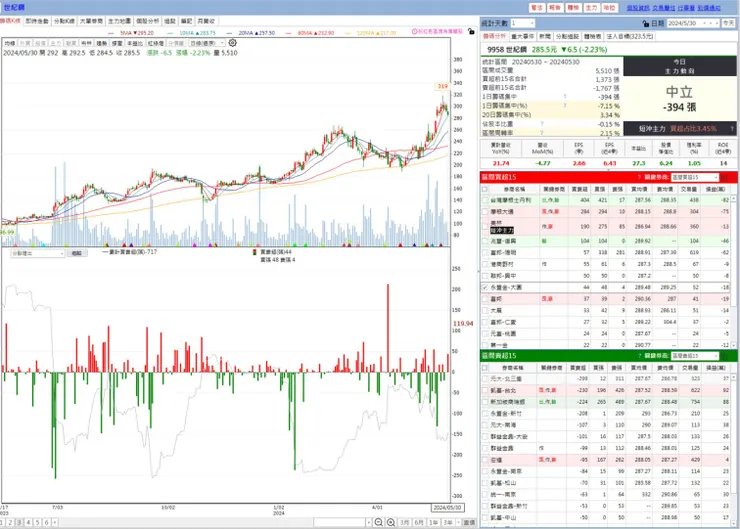The width and height of the screenshot is (740, 529).
Task: Open the 到價通知 link
Action: pos(709,8)
